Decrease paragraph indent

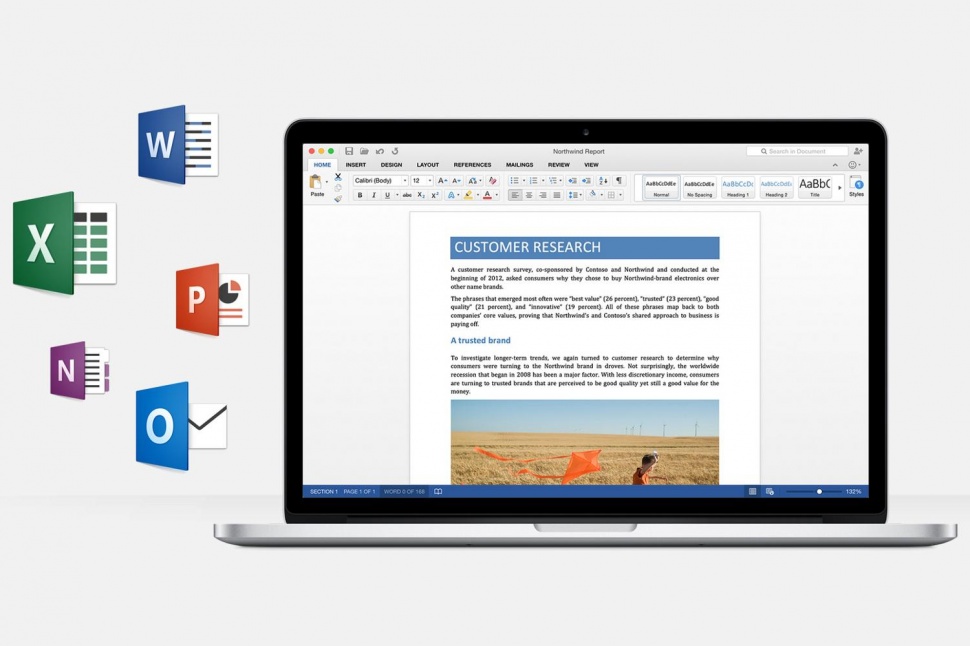point(572,181)
